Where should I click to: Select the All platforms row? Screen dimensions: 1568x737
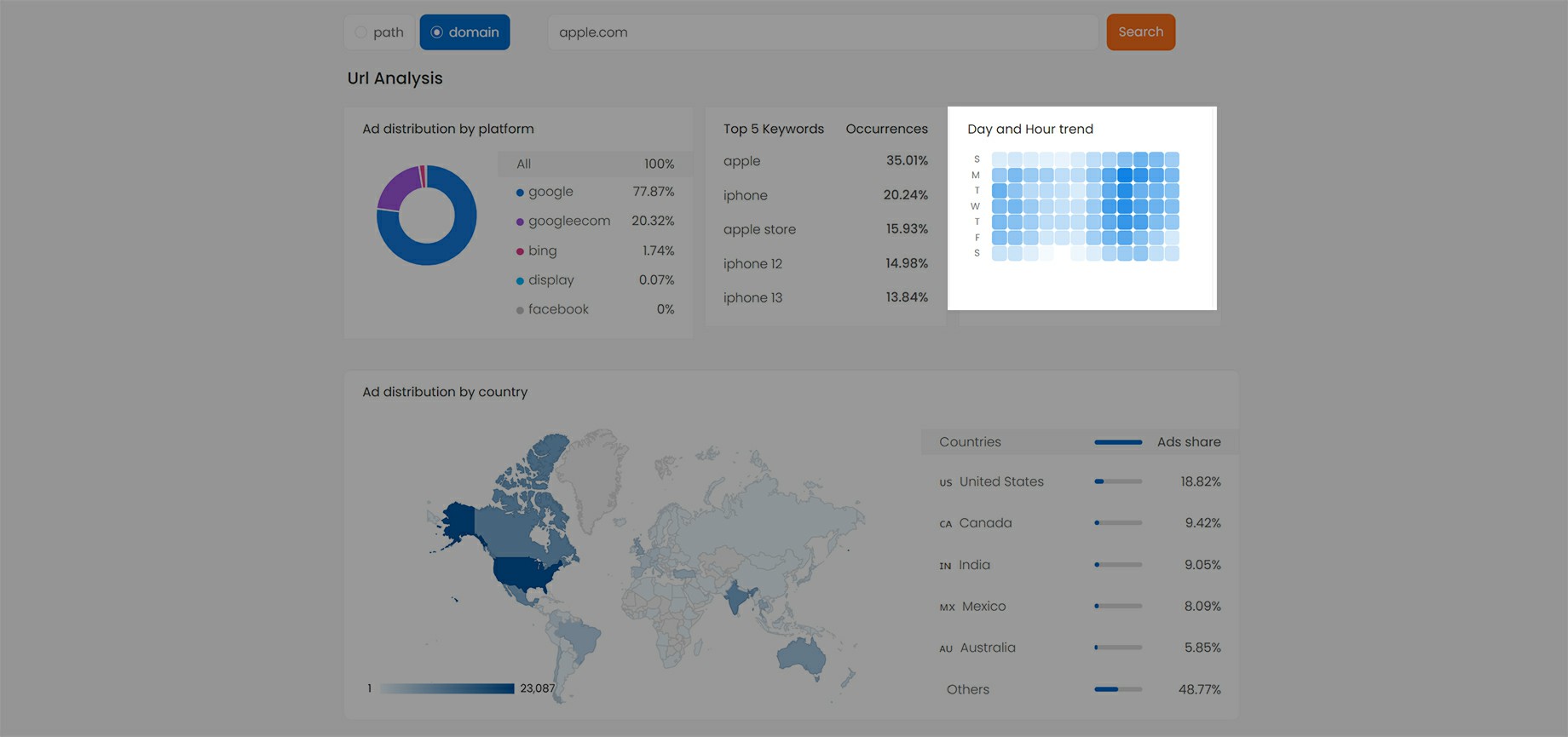pyautogui.click(x=595, y=164)
